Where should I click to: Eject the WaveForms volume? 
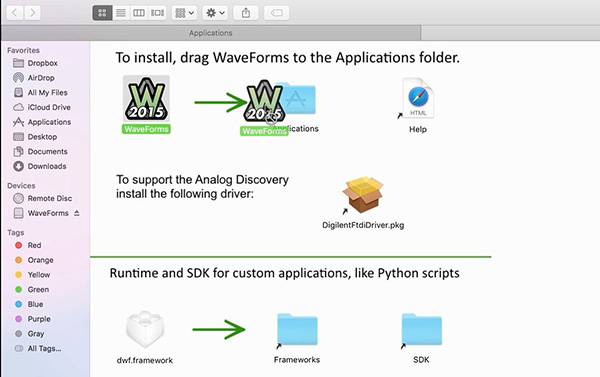point(77,213)
